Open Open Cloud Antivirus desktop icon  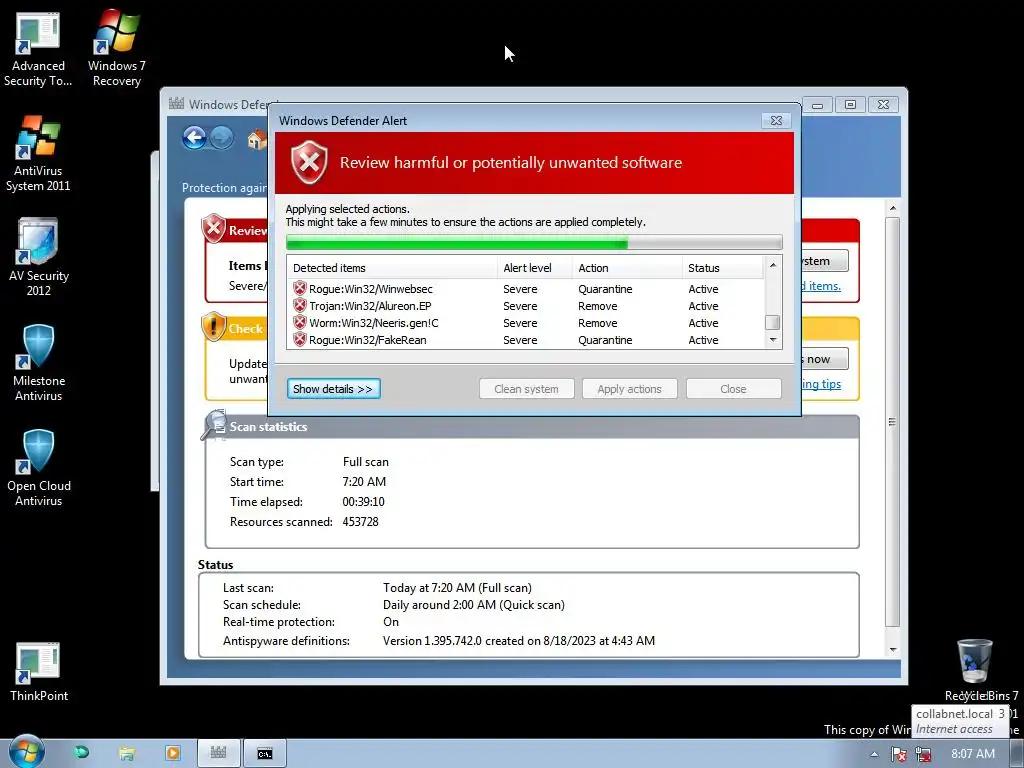click(39, 468)
